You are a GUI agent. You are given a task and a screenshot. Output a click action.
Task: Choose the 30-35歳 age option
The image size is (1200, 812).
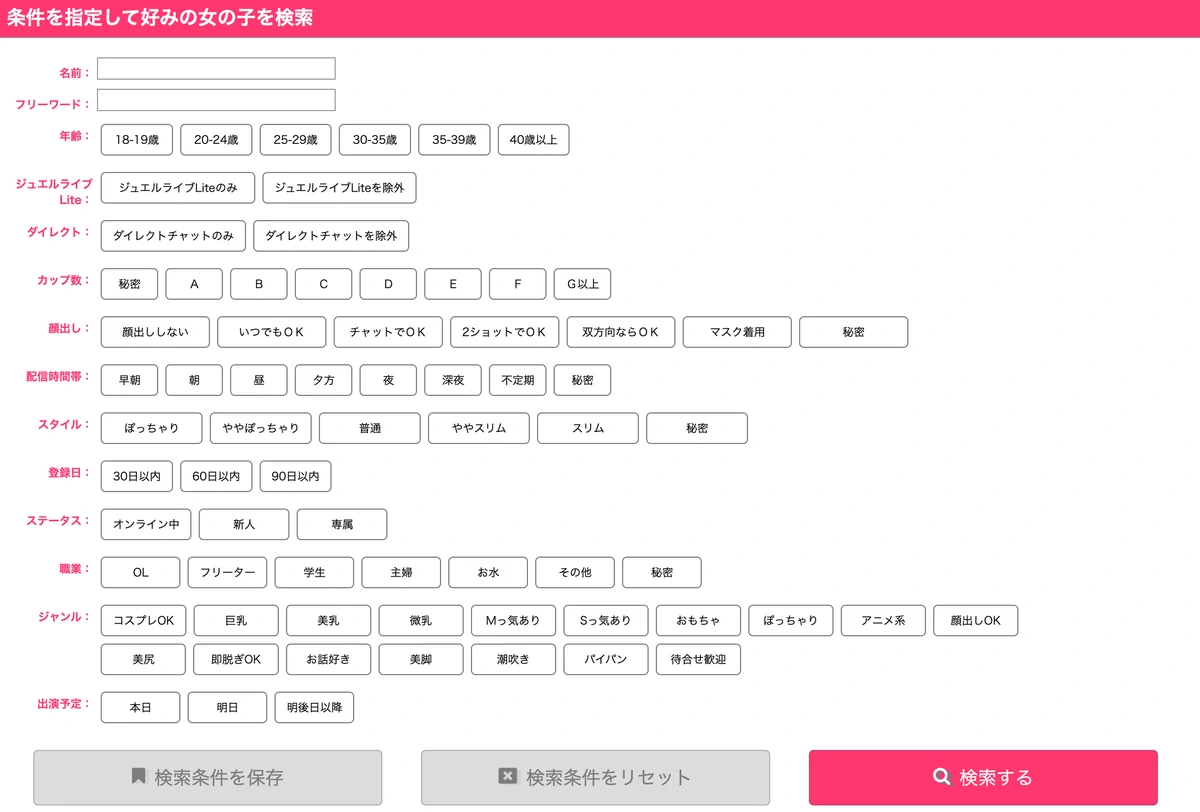pos(375,140)
